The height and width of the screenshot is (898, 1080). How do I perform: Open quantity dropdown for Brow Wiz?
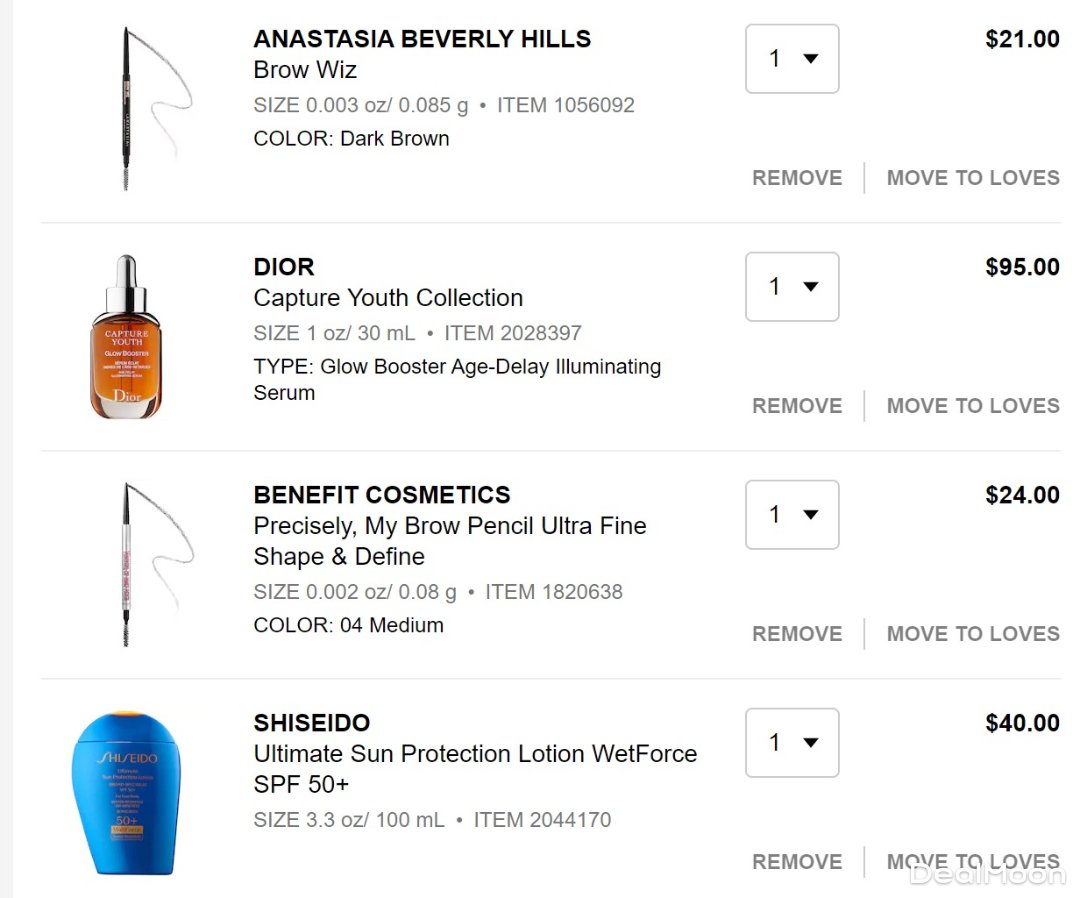pos(792,59)
